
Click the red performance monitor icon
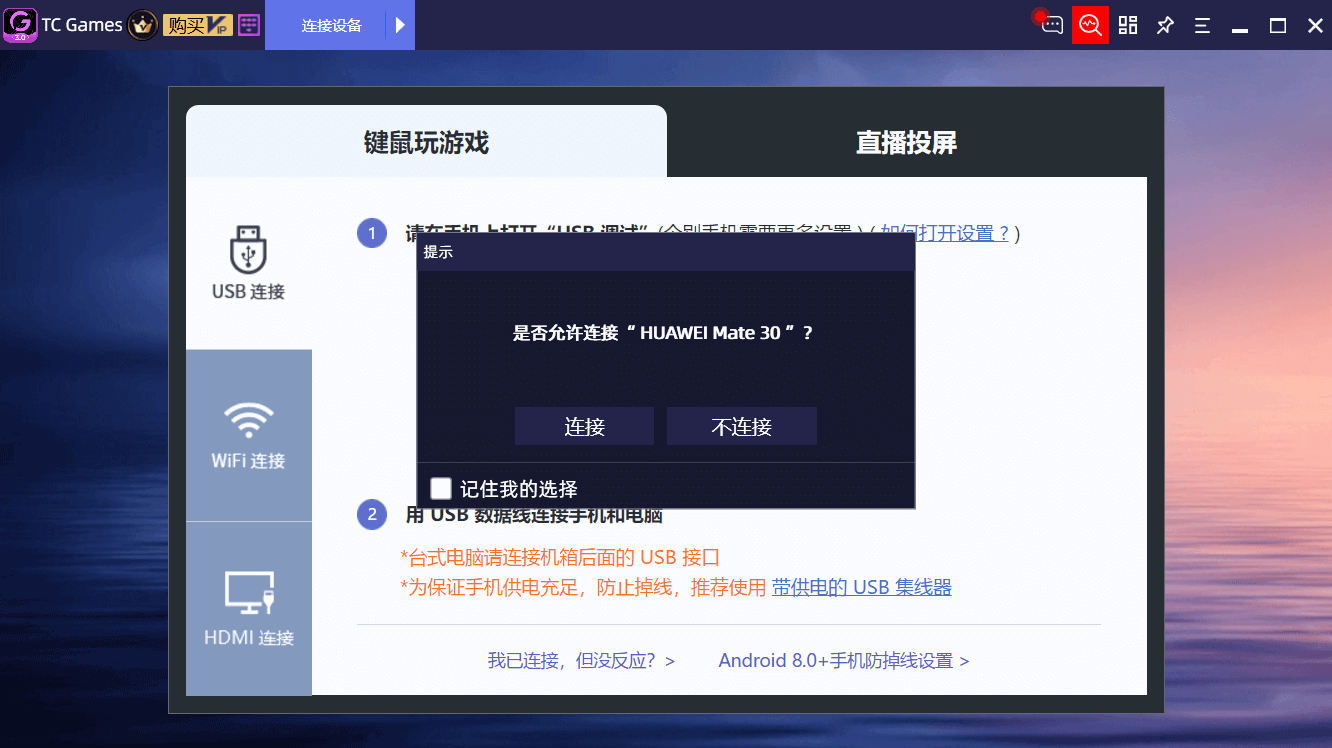tap(1090, 25)
